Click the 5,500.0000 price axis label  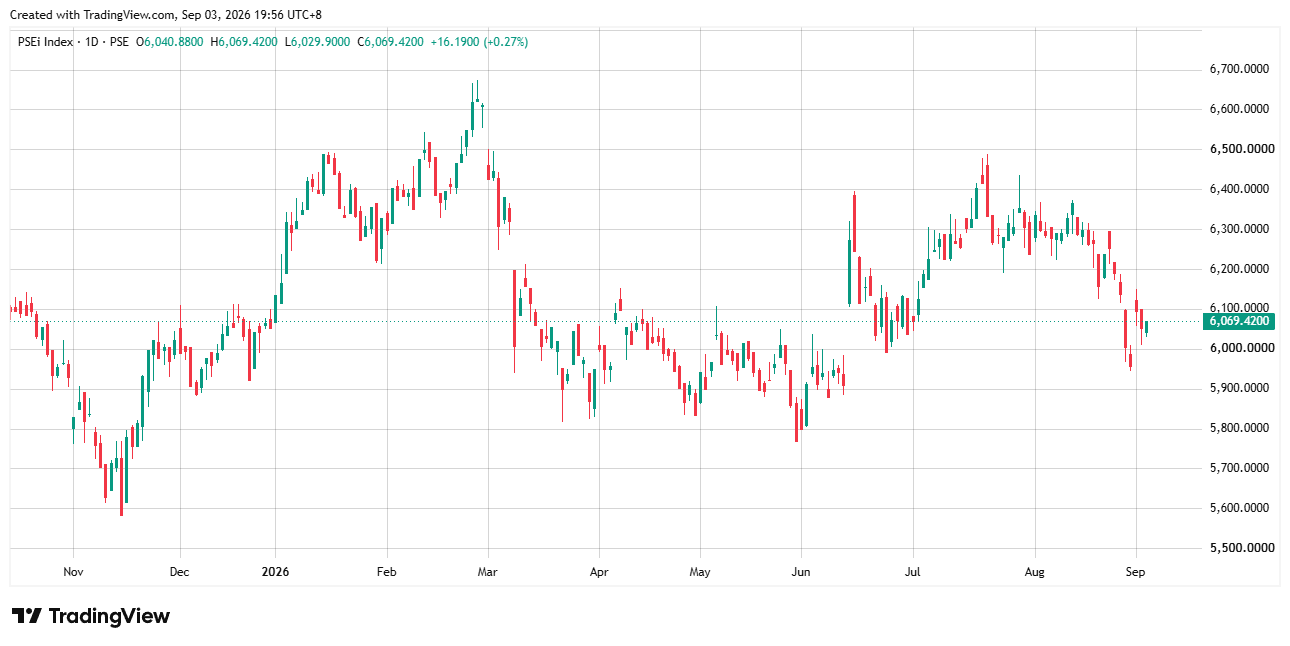1238,548
